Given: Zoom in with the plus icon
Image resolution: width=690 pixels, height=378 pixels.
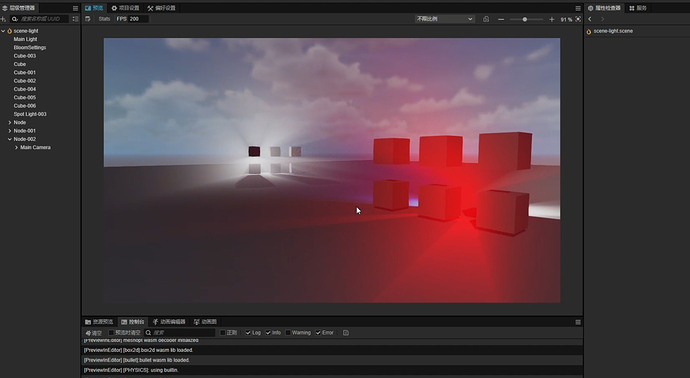Looking at the screenshot, I should (551, 19).
